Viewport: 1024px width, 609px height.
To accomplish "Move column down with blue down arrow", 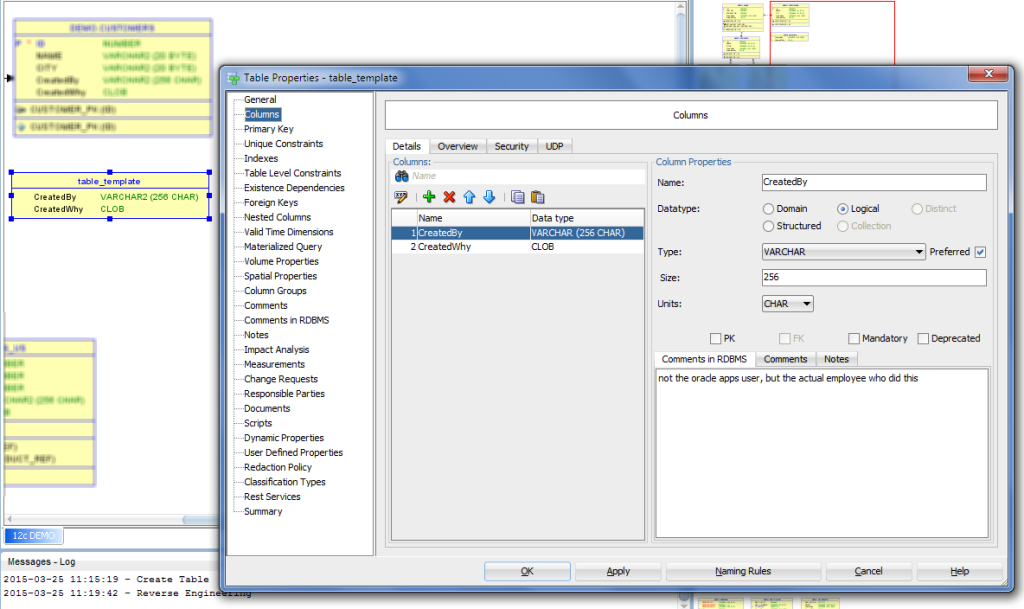I will [x=489, y=197].
